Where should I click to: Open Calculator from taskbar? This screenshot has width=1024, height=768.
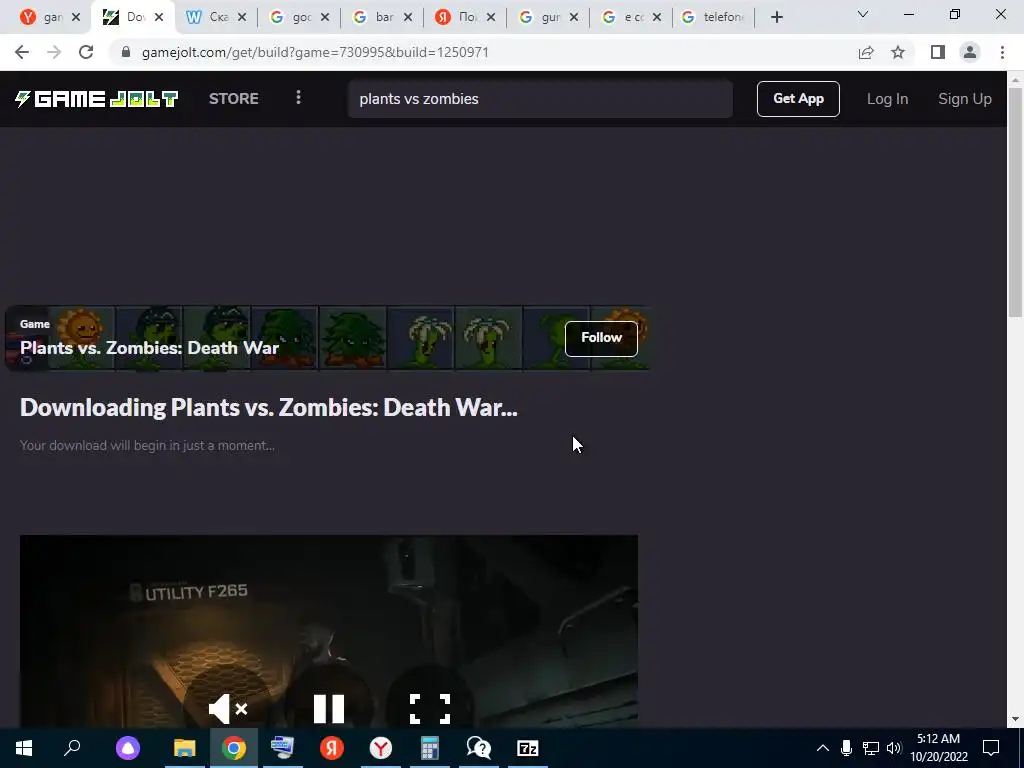click(x=430, y=748)
